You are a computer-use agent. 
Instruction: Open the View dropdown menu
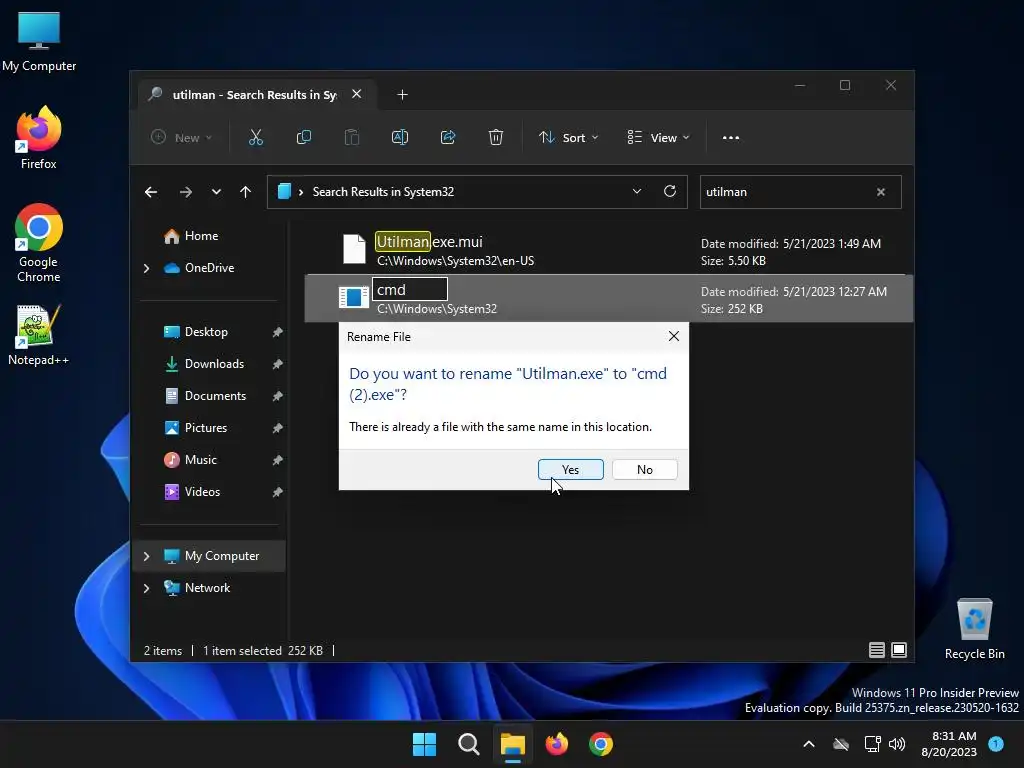tap(658, 137)
